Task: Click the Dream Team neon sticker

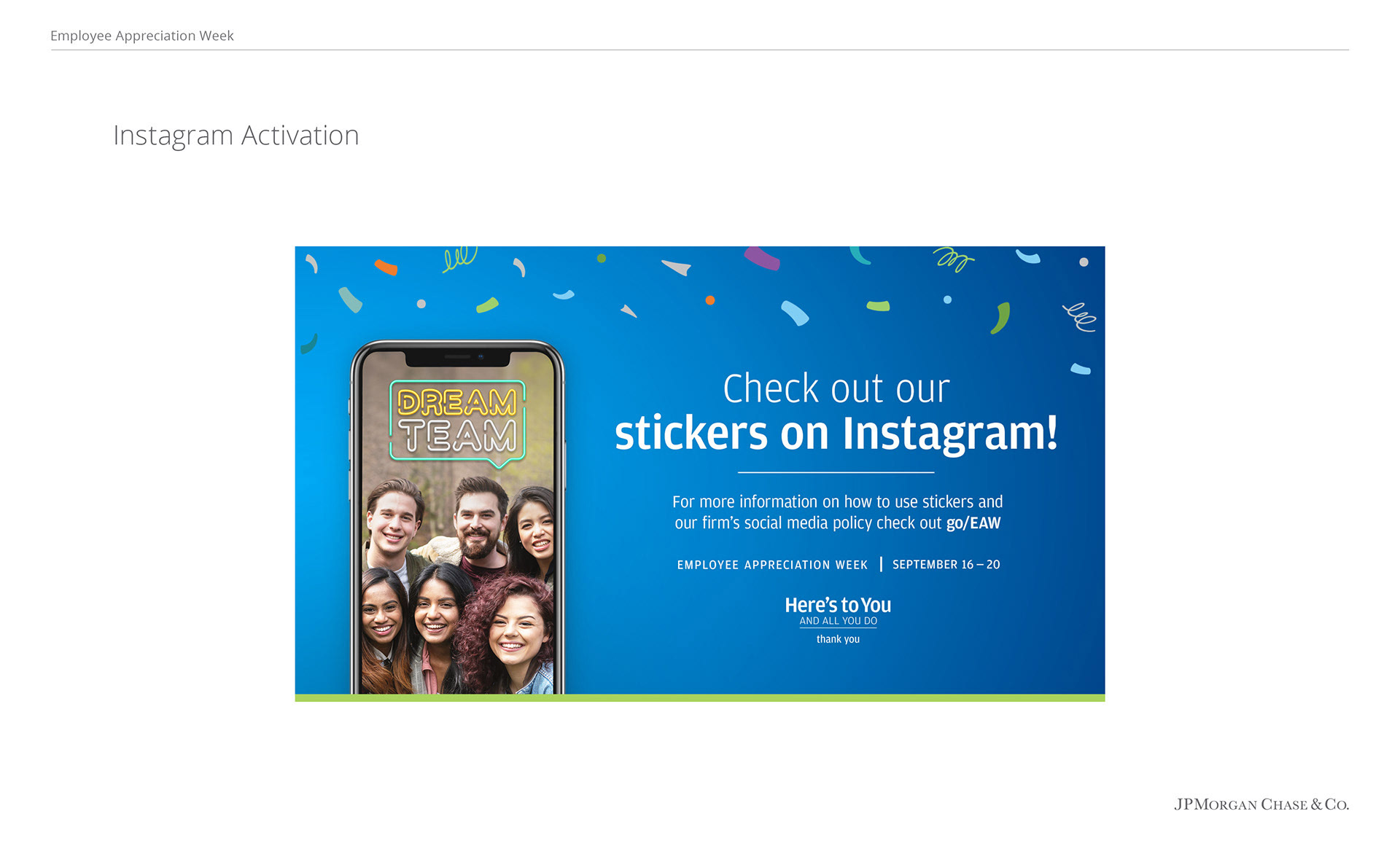Action: tap(458, 423)
